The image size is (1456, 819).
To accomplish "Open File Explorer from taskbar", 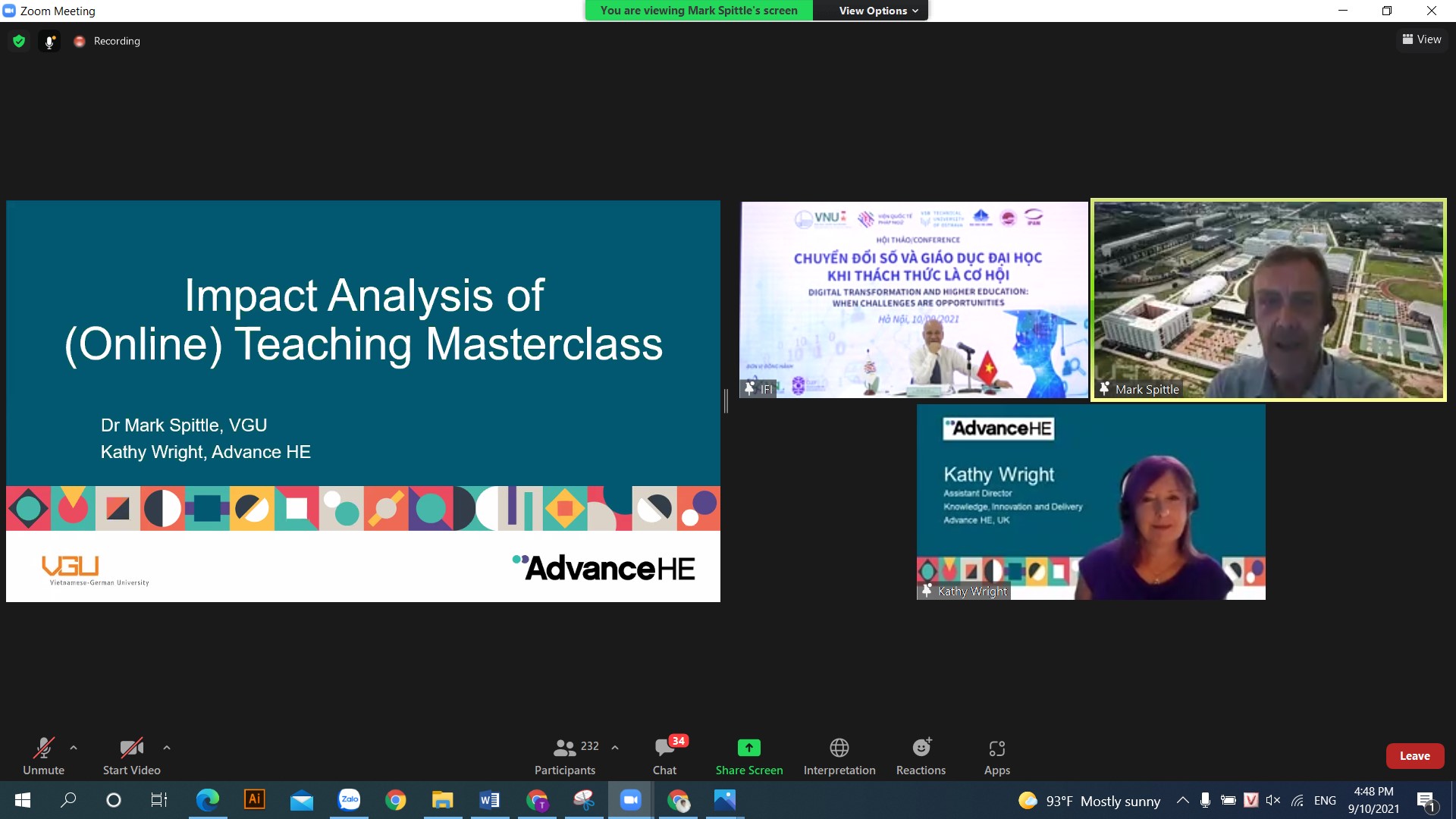I will point(443,800).
